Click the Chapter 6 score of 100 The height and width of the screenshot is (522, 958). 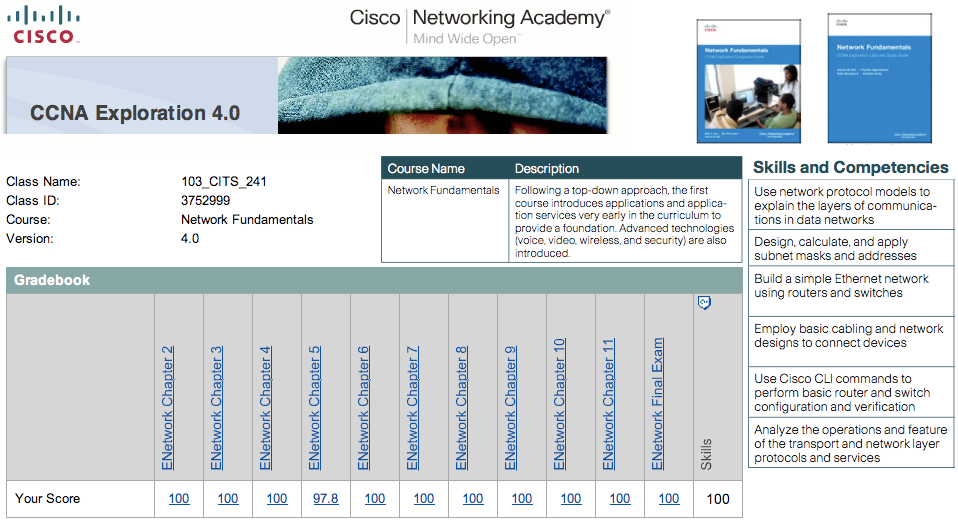point(375,499)
